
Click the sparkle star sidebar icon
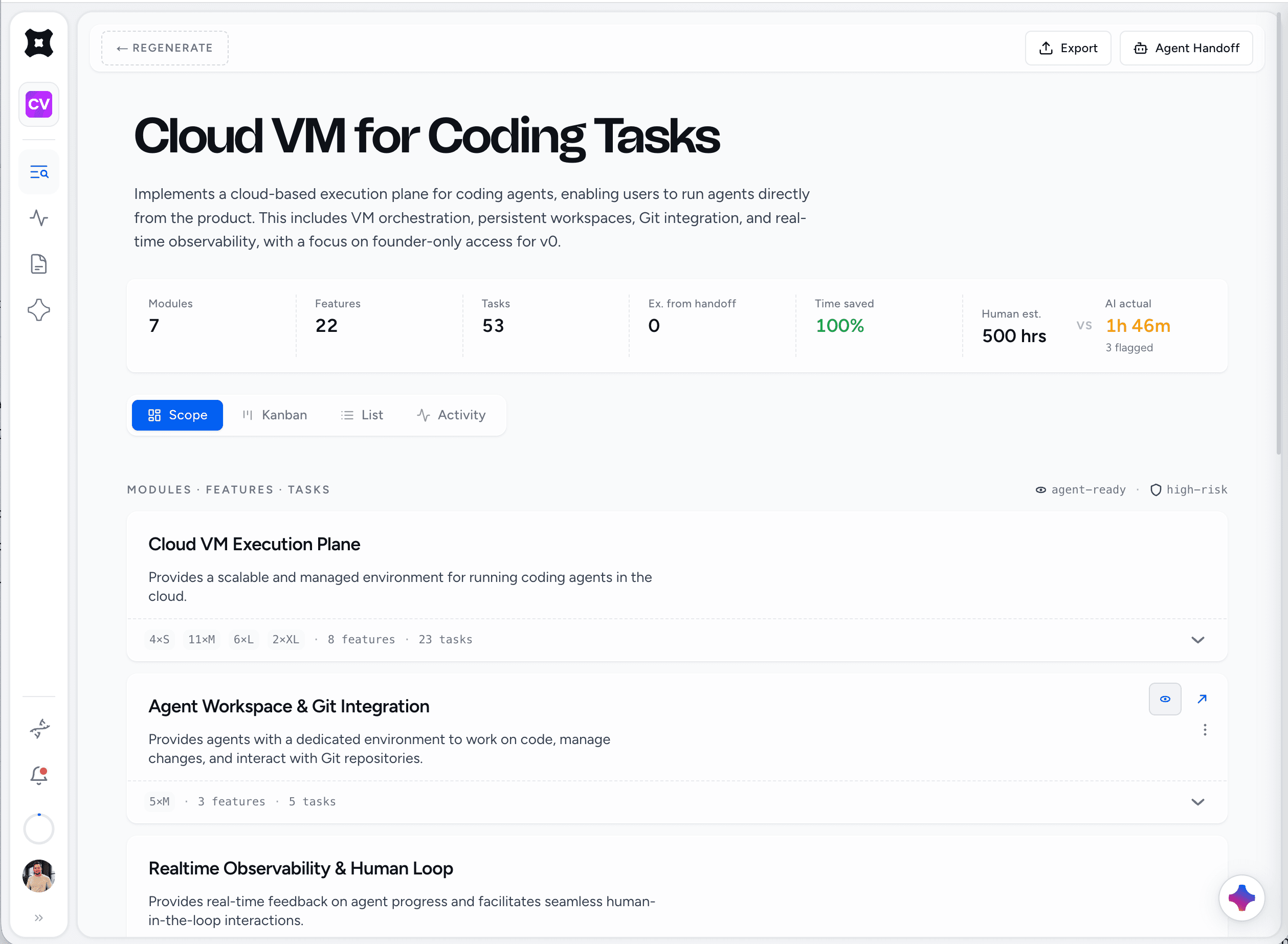click(39, 310)
